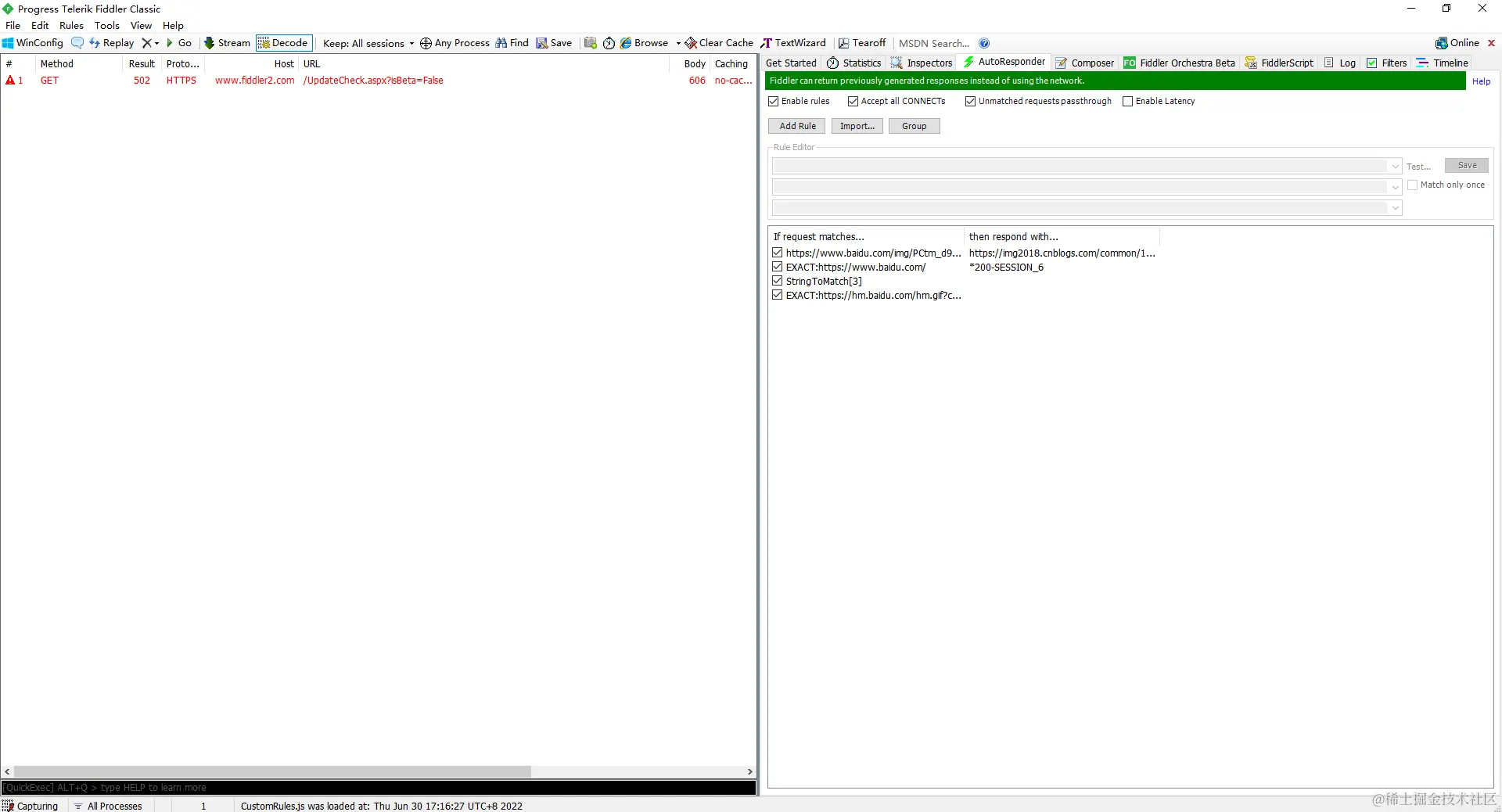Switch to the Inspectors tab
Image resolution: width=1502 pixels, height=812 pixels.
(x=922, y=63)
